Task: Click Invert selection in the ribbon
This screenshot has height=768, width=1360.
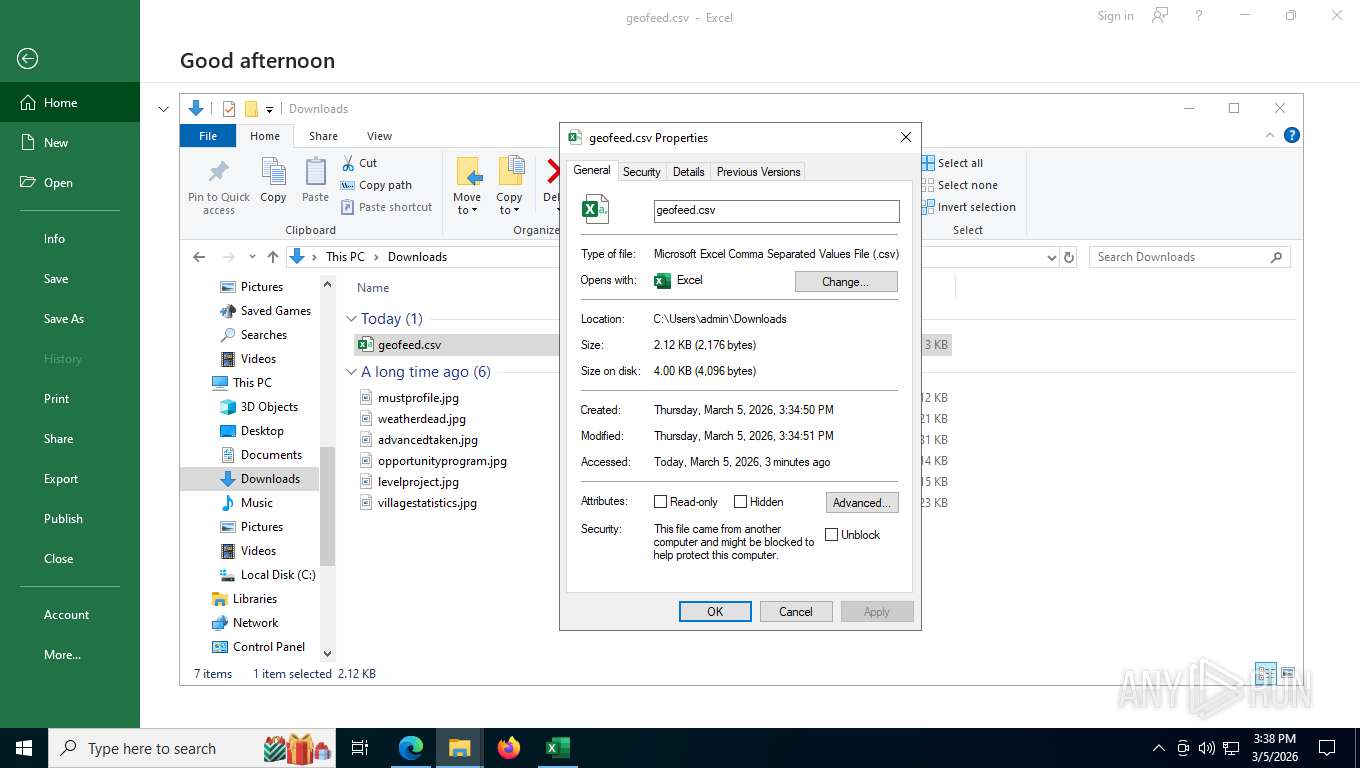Action: pyautogui.click(x=968, y=207)
